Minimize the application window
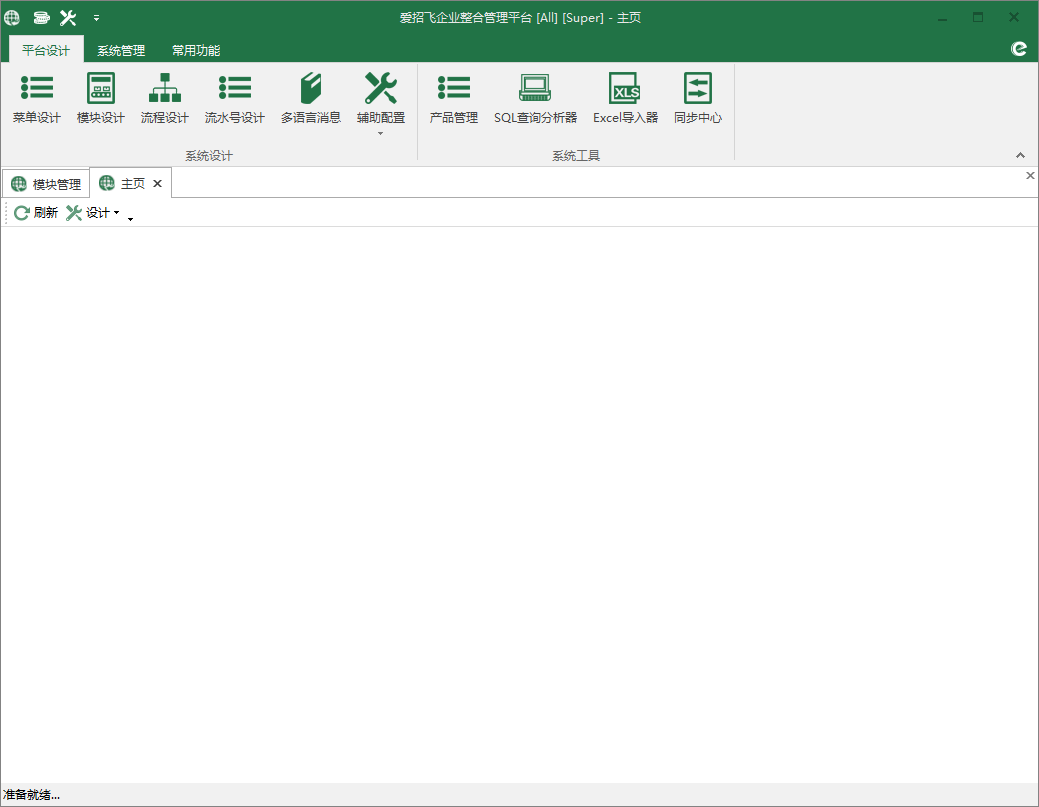The image size is (1039, 807). click(942, 18)
